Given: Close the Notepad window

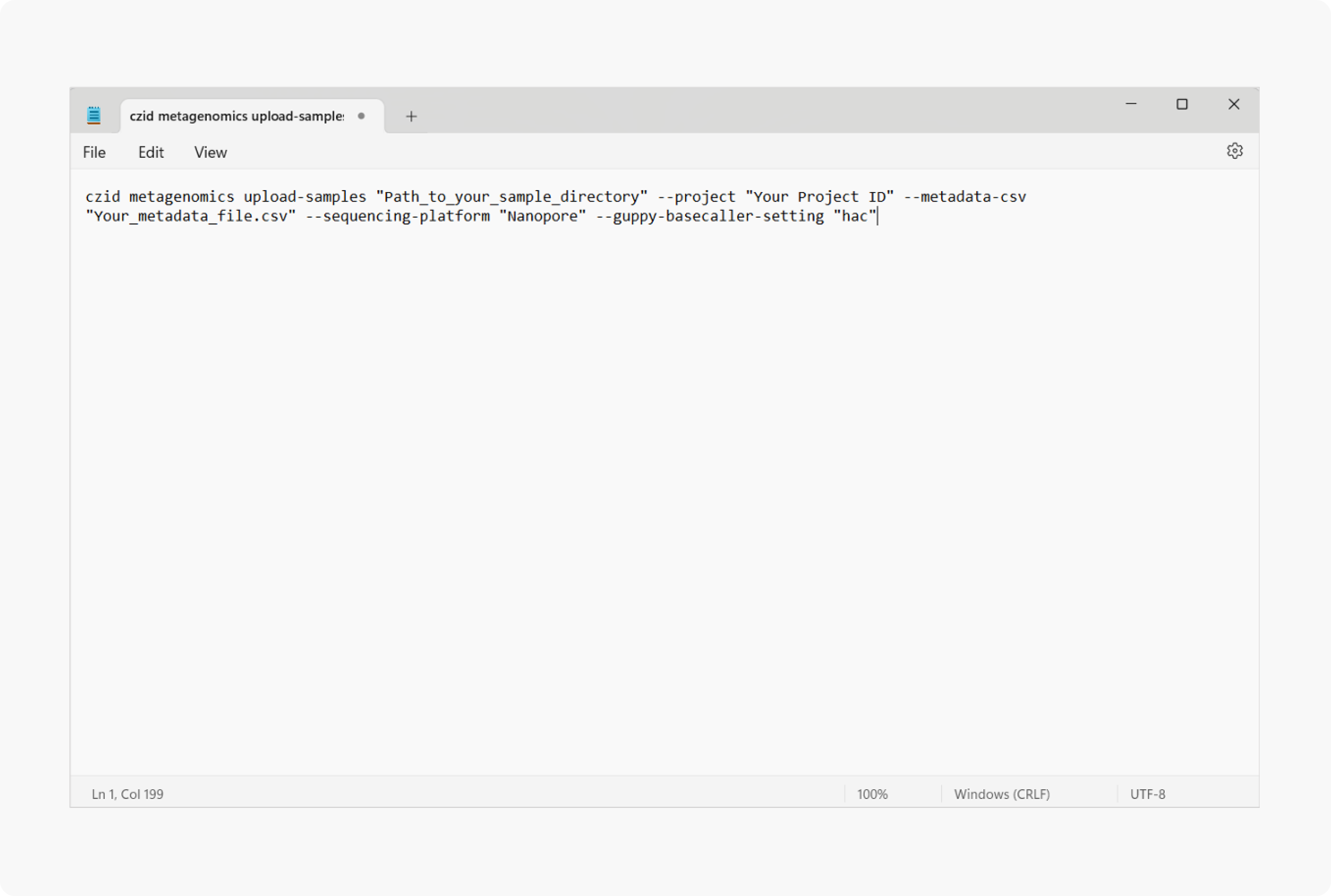Looking at the screenshot, I should pos(1233,104).
